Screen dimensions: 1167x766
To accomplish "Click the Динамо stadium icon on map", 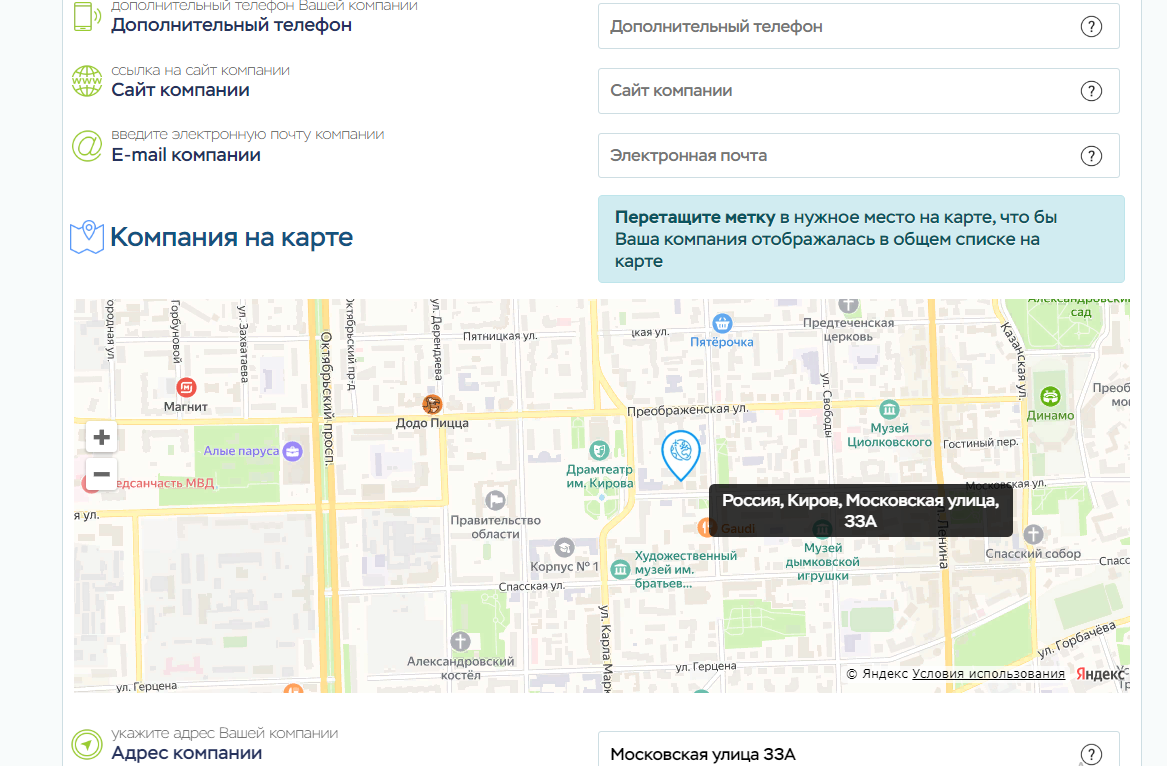I will coord(1050,396).
